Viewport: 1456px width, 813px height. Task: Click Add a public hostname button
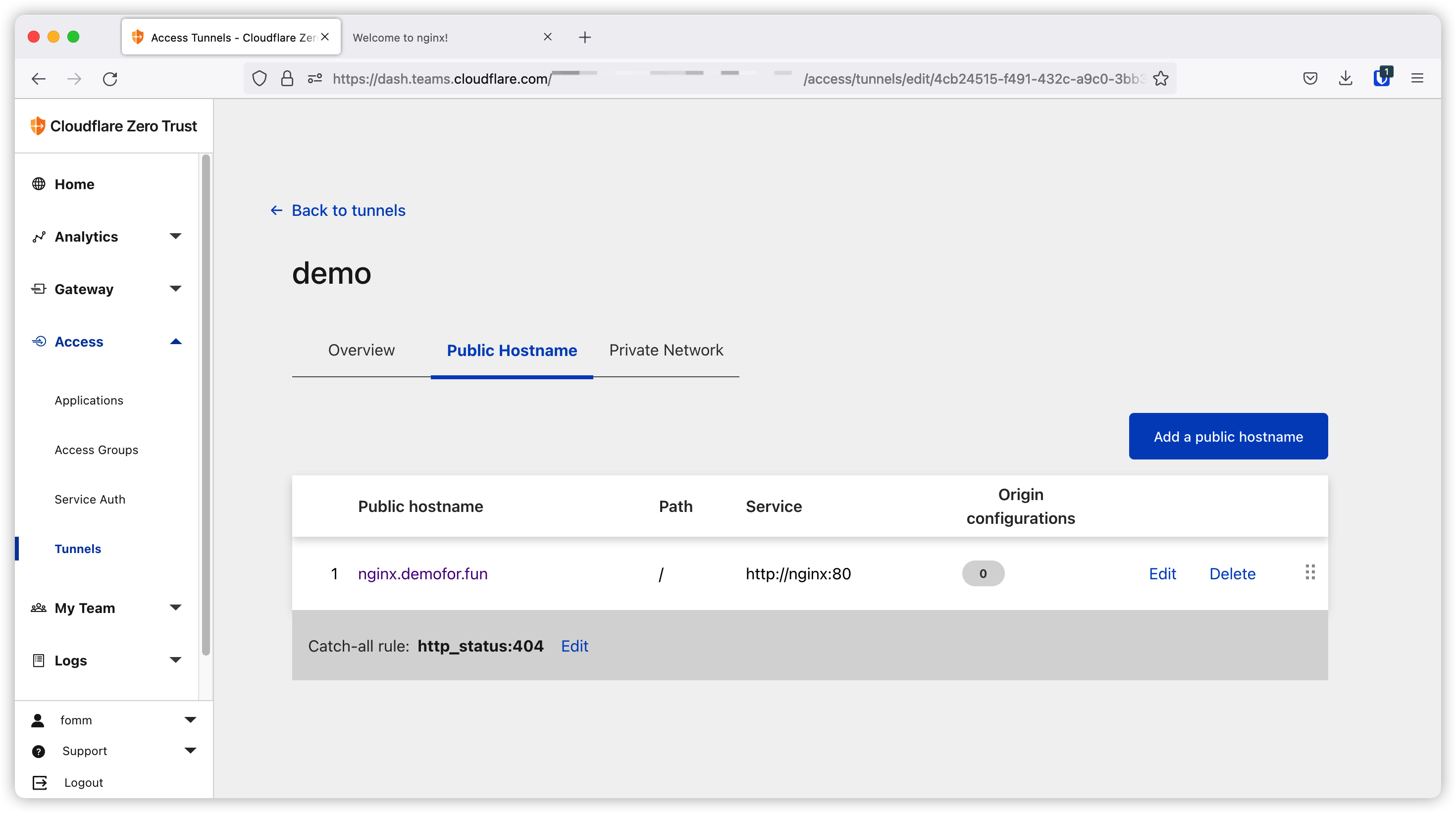tap(1228, 436)
